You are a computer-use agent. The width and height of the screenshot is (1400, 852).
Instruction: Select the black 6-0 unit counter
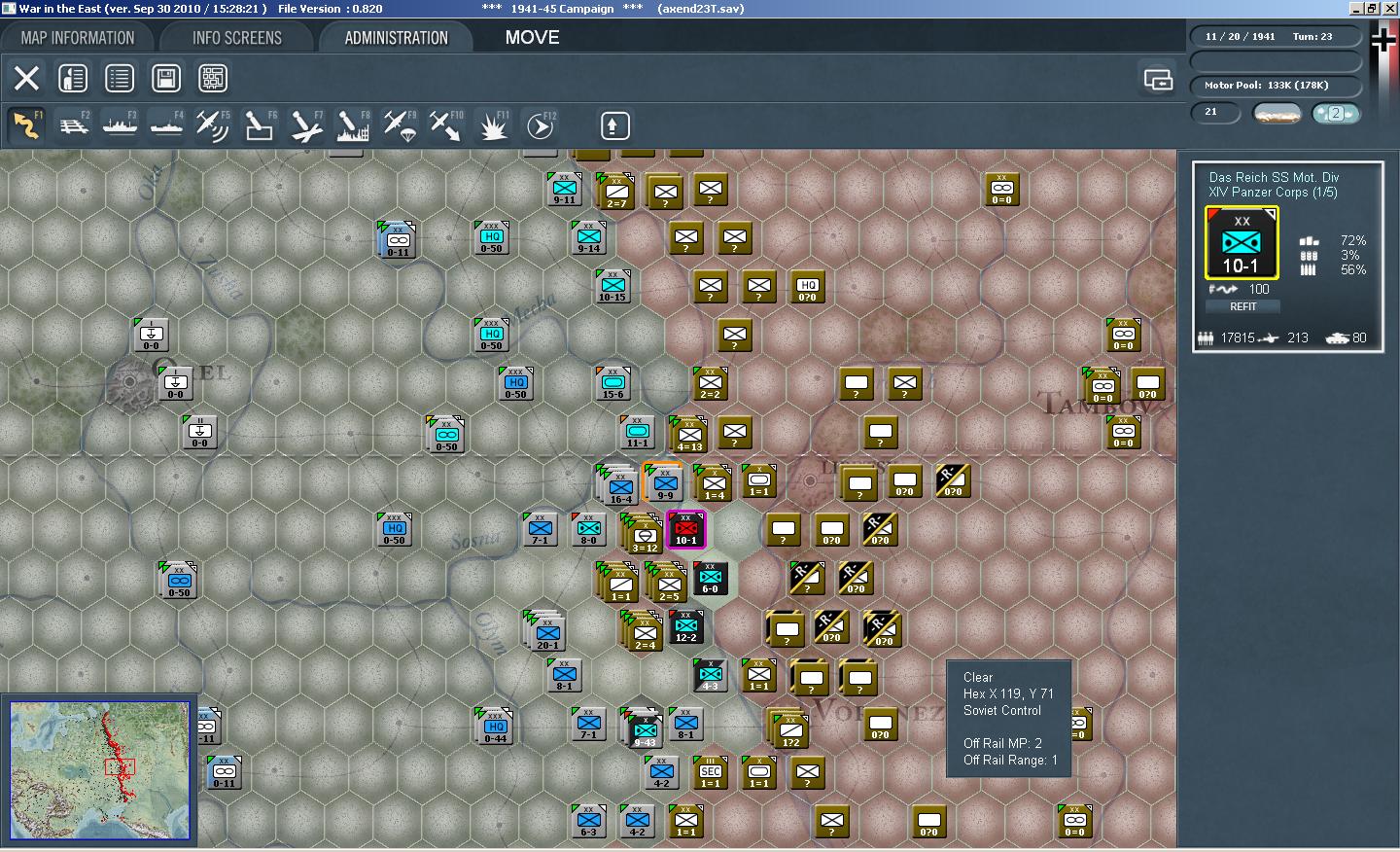click(x=711, y=578)
